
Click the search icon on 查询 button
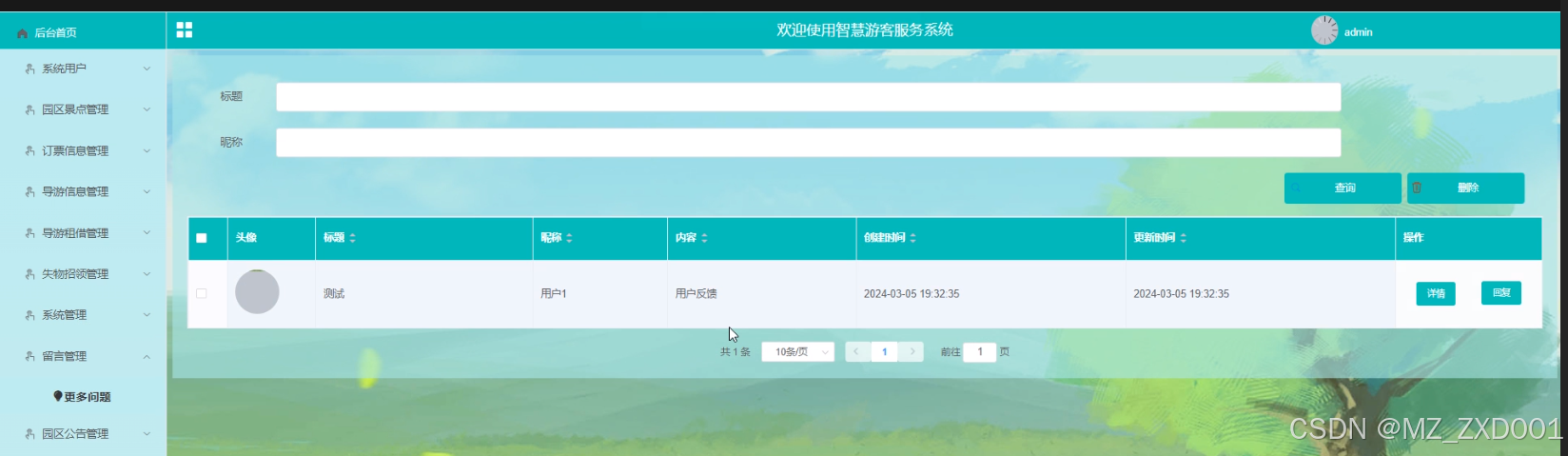pos(1295,188)
